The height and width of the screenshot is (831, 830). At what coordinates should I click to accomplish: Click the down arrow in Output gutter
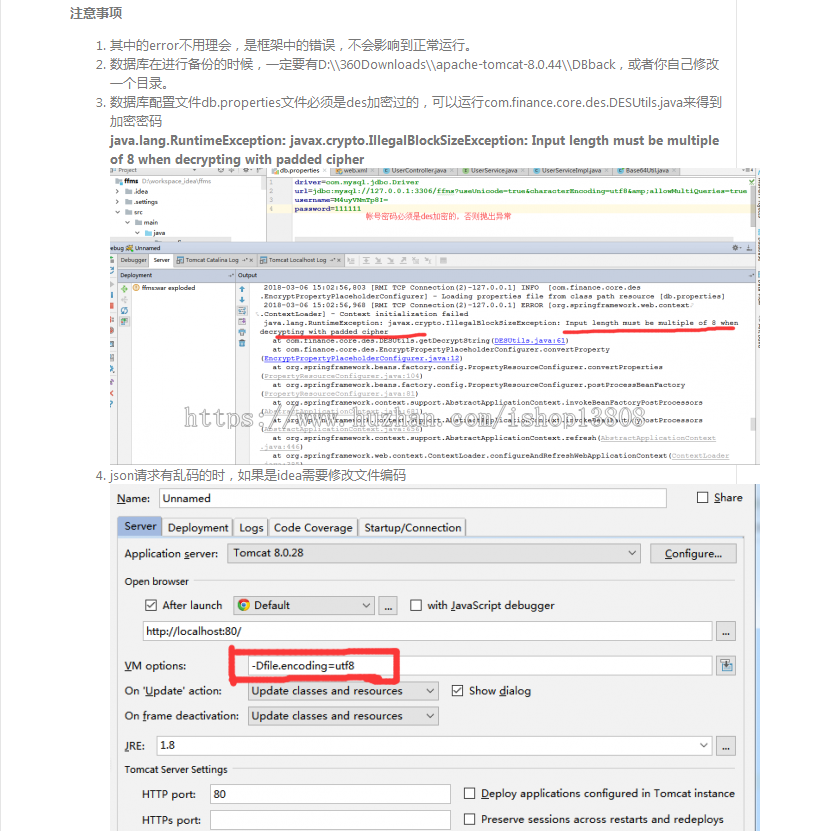pos(242,300)
